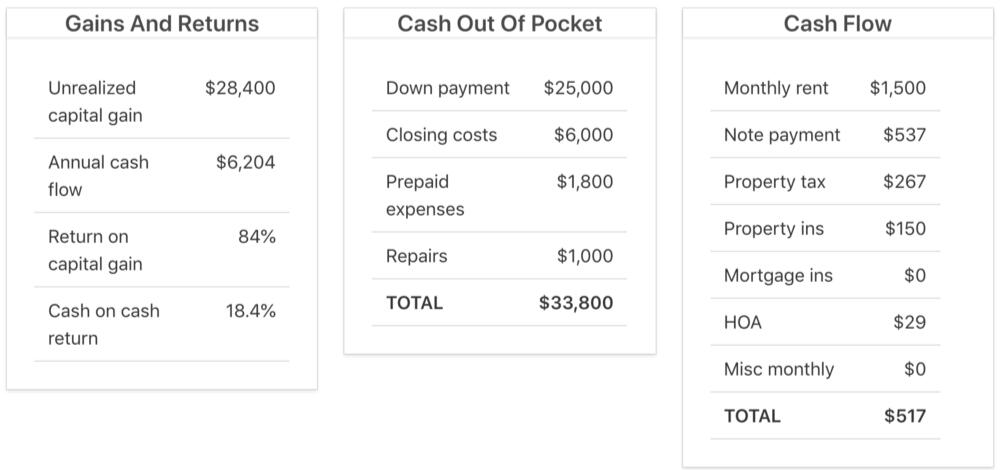Viewport: 1000px width, 470px height.
Task: Click the Repairs $1,000 amount
Action: coord(584,256)
